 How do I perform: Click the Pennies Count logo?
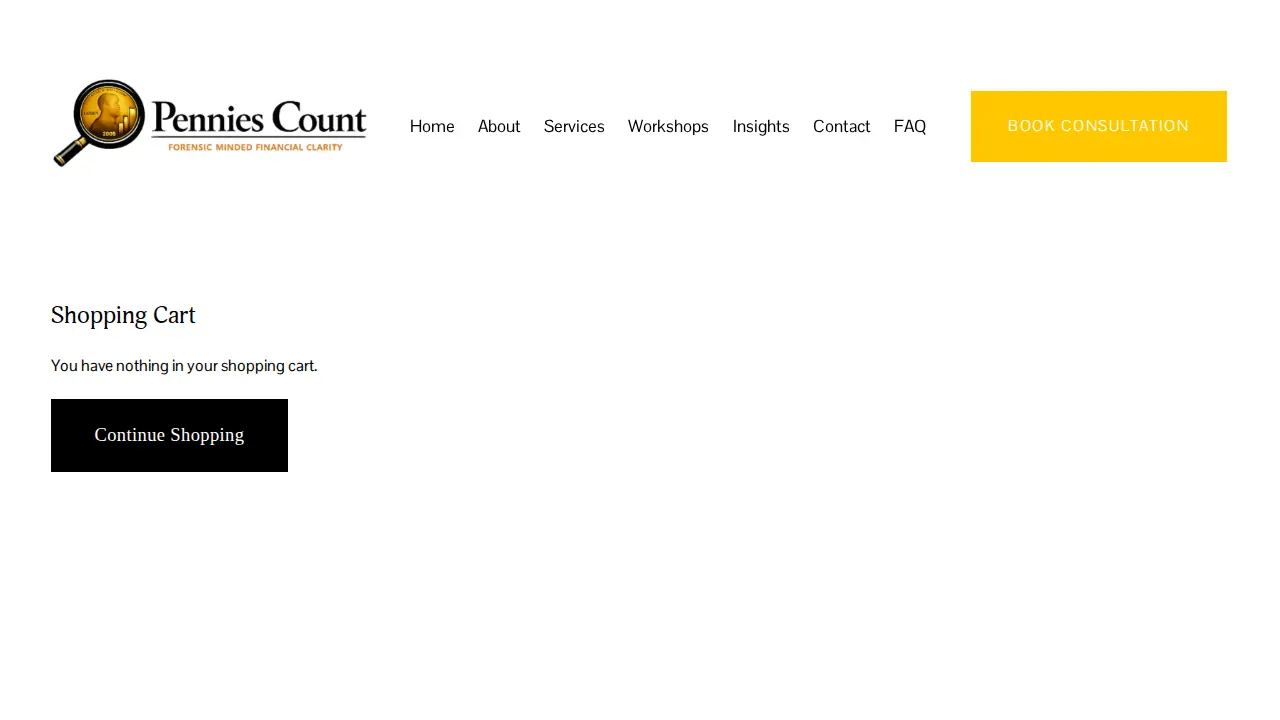click(x=210, y=123)
